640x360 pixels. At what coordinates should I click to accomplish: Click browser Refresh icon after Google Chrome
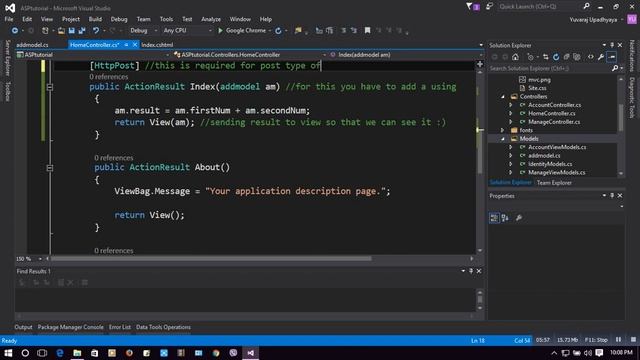[x=278, y=31]
